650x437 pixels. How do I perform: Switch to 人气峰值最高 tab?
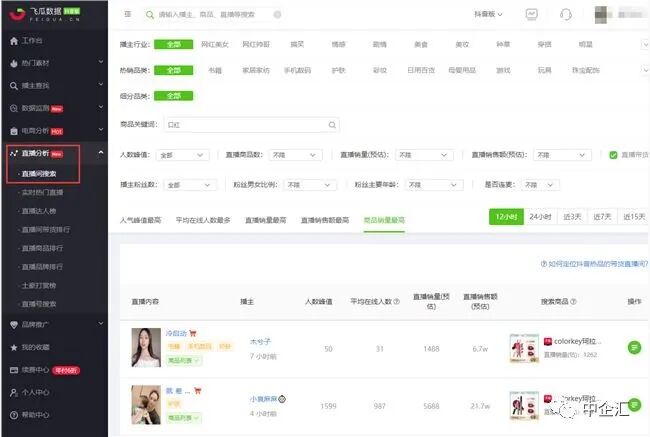click(141, 220)
